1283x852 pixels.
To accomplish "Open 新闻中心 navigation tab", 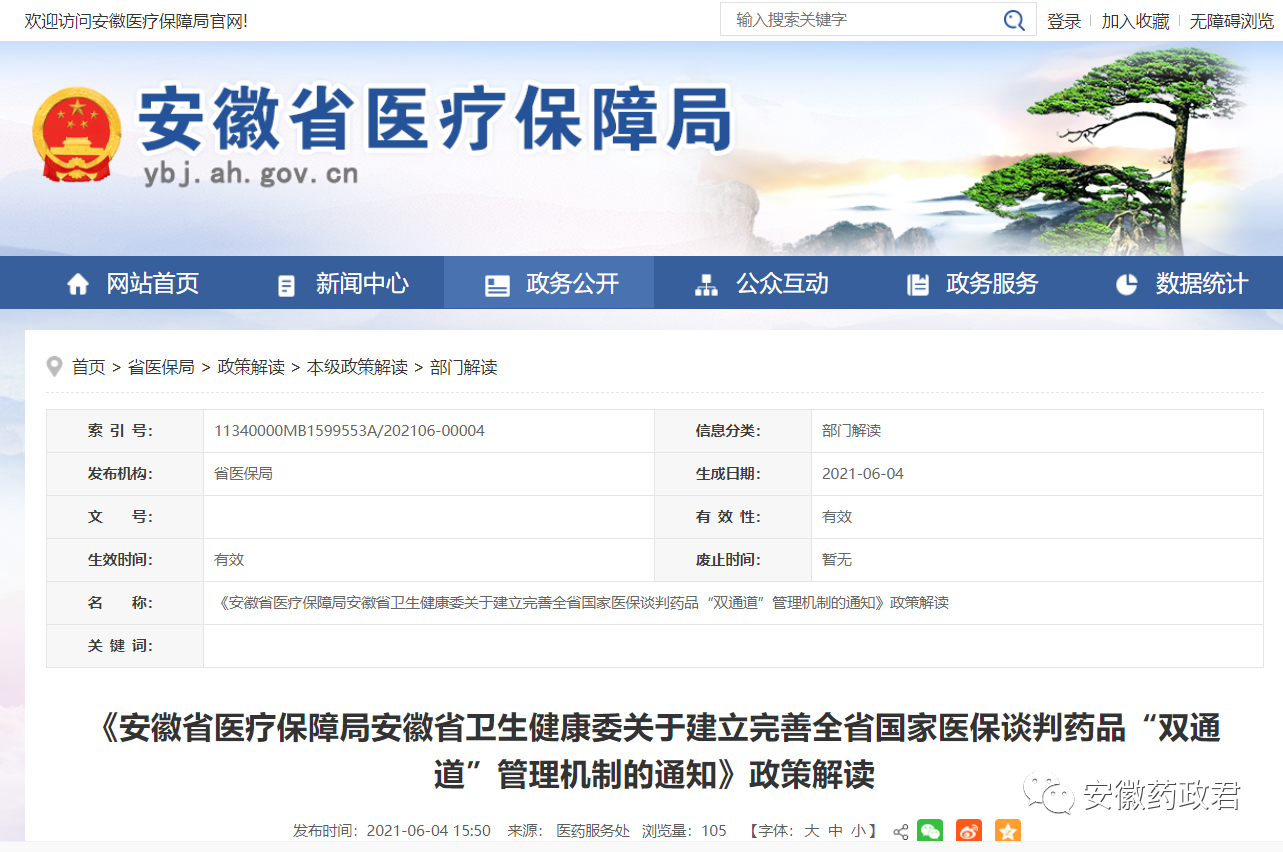I will [x=342, y=284].
